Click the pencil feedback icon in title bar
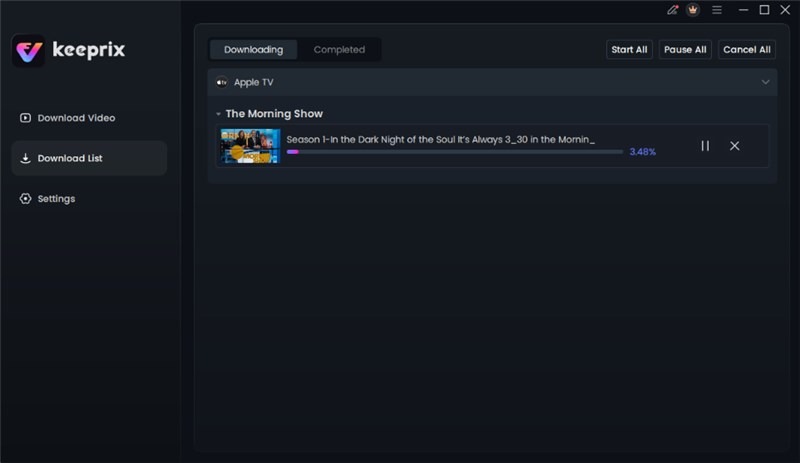Image resolution: width=800 pixels, height=463 pixels. 672,10
